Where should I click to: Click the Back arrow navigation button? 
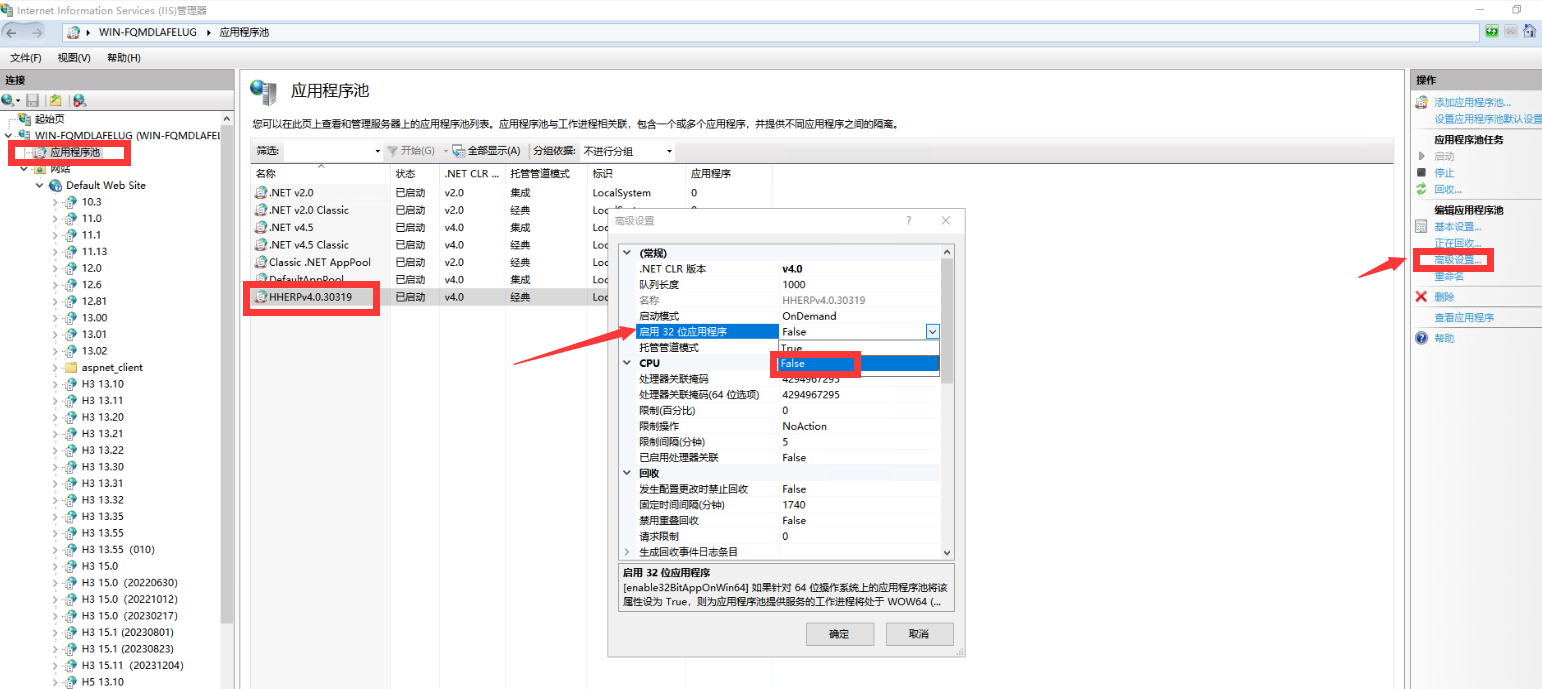click(12, 32)
